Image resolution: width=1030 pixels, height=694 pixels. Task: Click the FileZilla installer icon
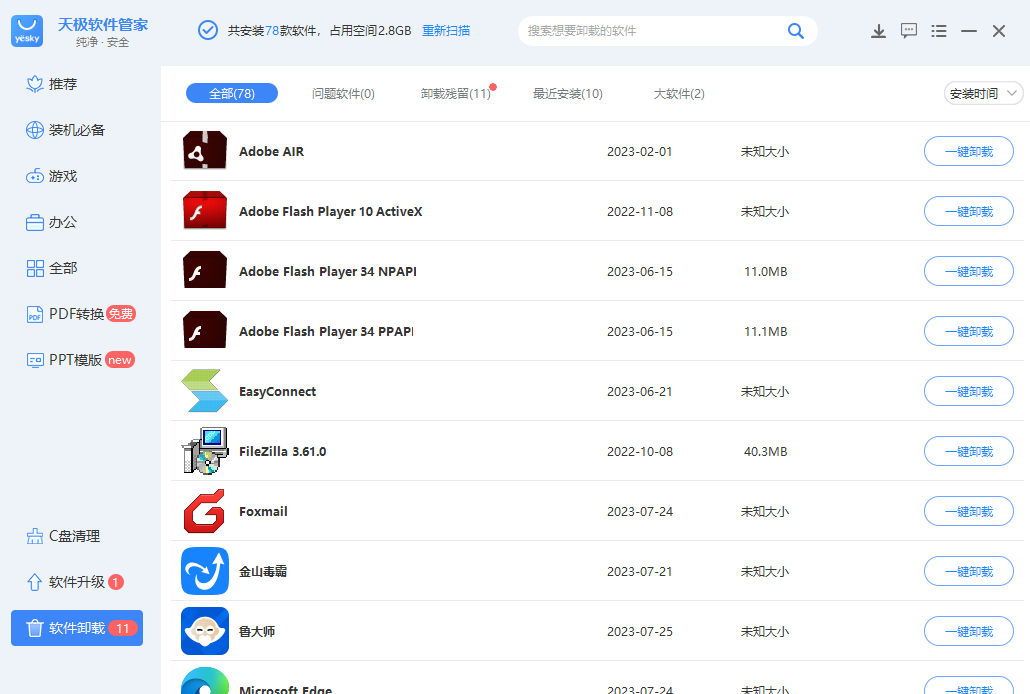point(205,451)
